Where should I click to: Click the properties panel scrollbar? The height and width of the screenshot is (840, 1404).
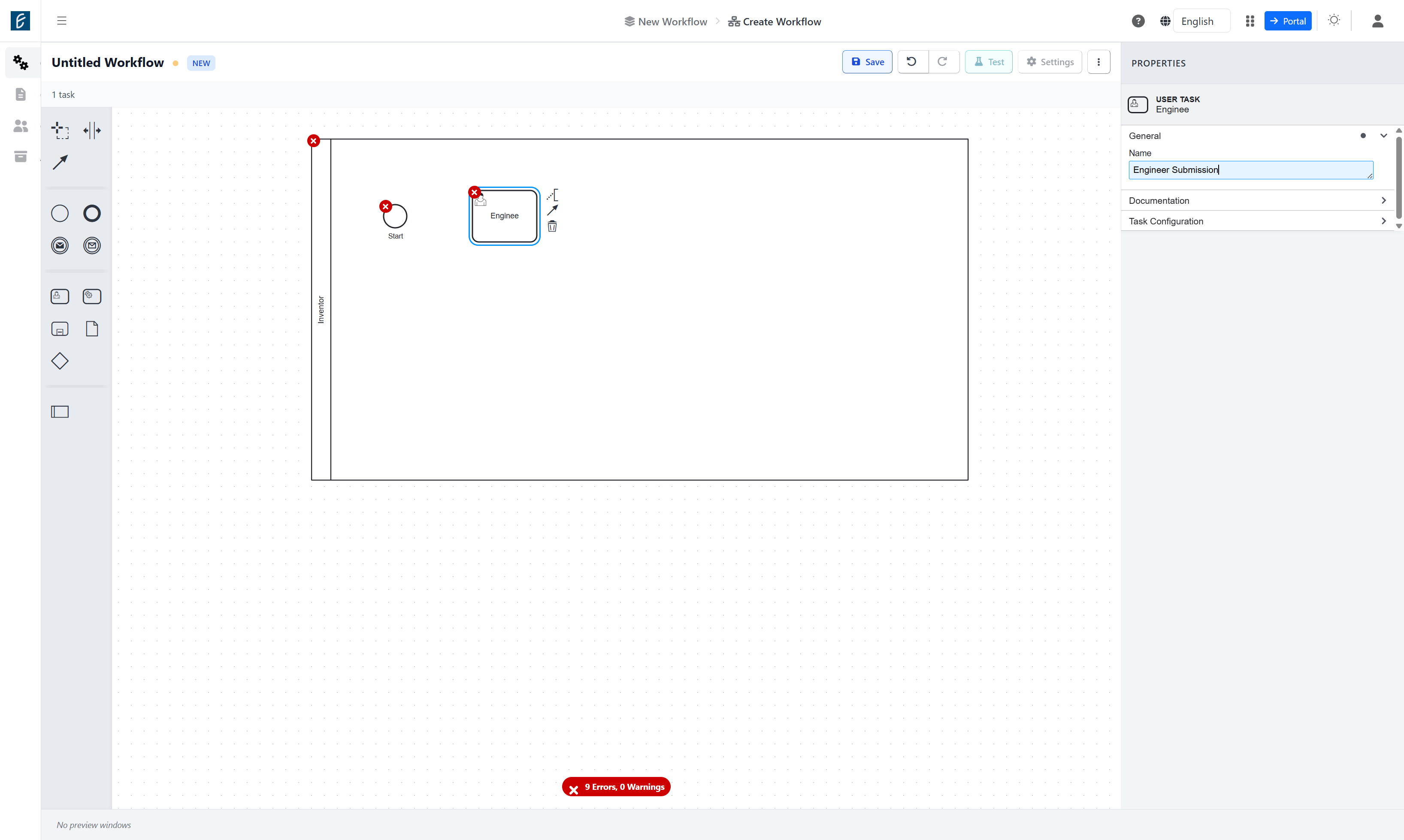1399,177
